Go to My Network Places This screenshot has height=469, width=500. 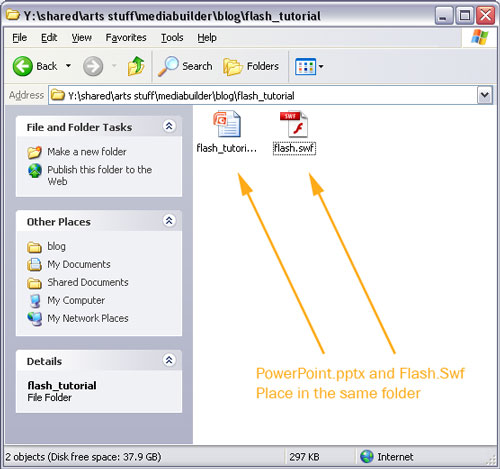tap(88, 318)
